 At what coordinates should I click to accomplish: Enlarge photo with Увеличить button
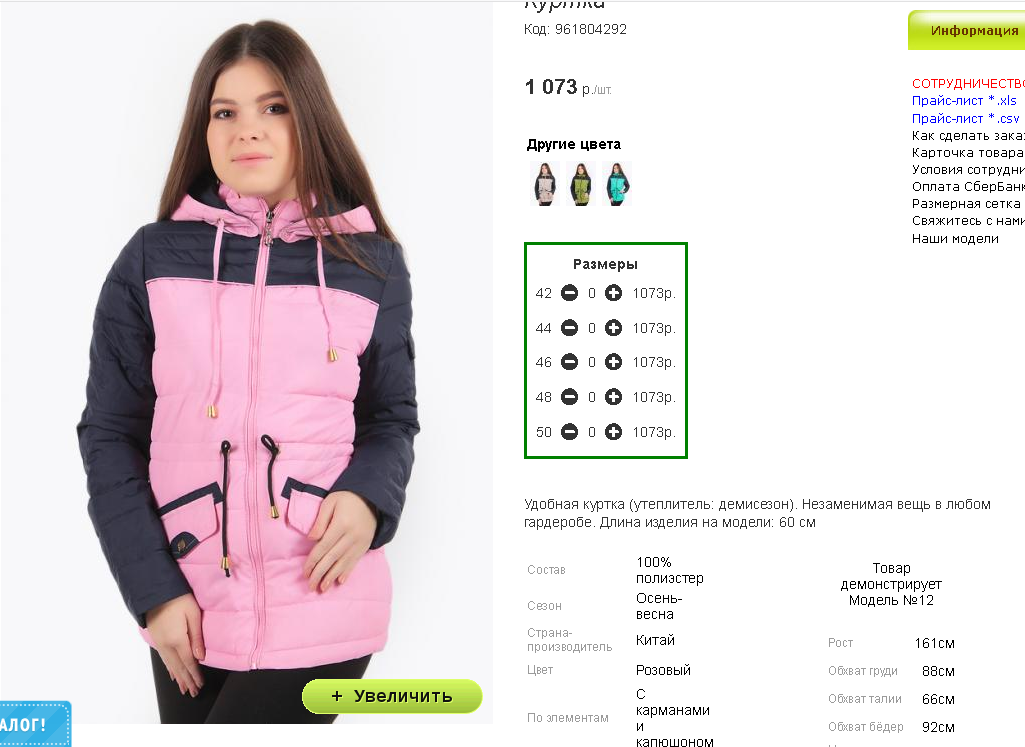[392, 696]
